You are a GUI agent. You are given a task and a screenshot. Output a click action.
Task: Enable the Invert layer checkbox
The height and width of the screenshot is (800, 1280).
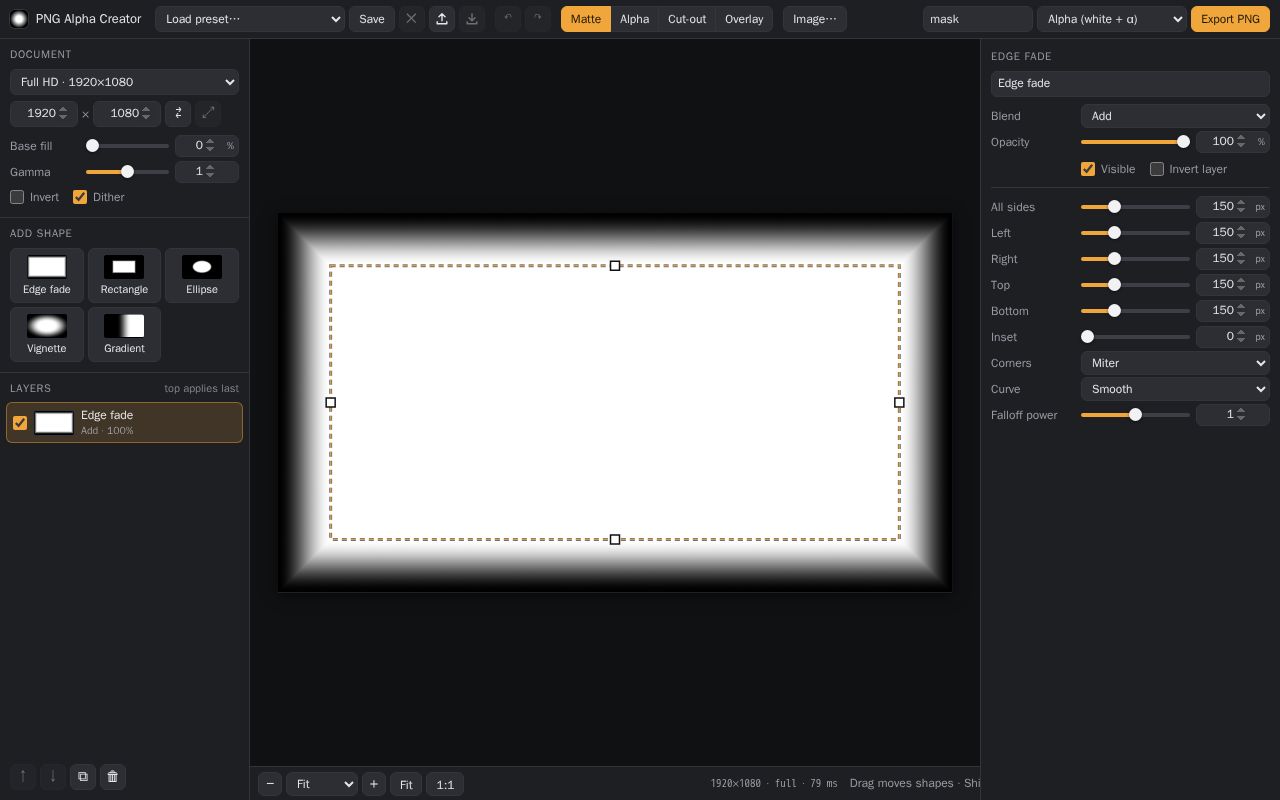pyautogui.click(x=1157, y=169)
